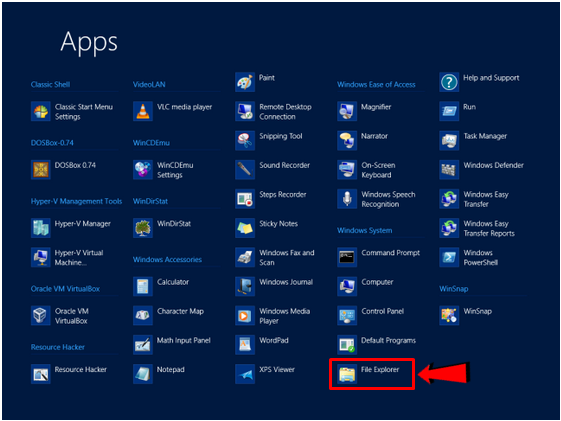
Task: Click the 'Snipping Tool' label text
Action: tap(281, 136)
